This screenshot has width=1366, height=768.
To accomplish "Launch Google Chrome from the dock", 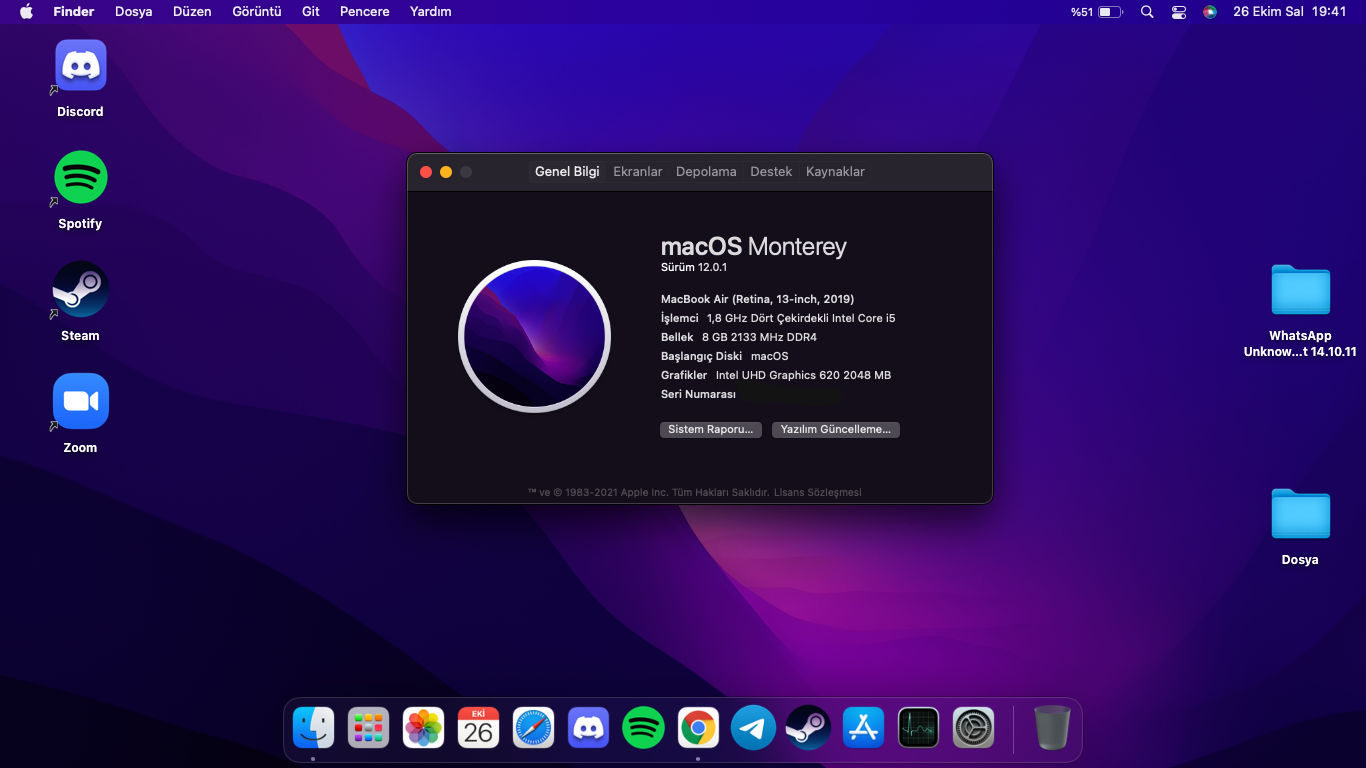I will click(x=698, y=728).
